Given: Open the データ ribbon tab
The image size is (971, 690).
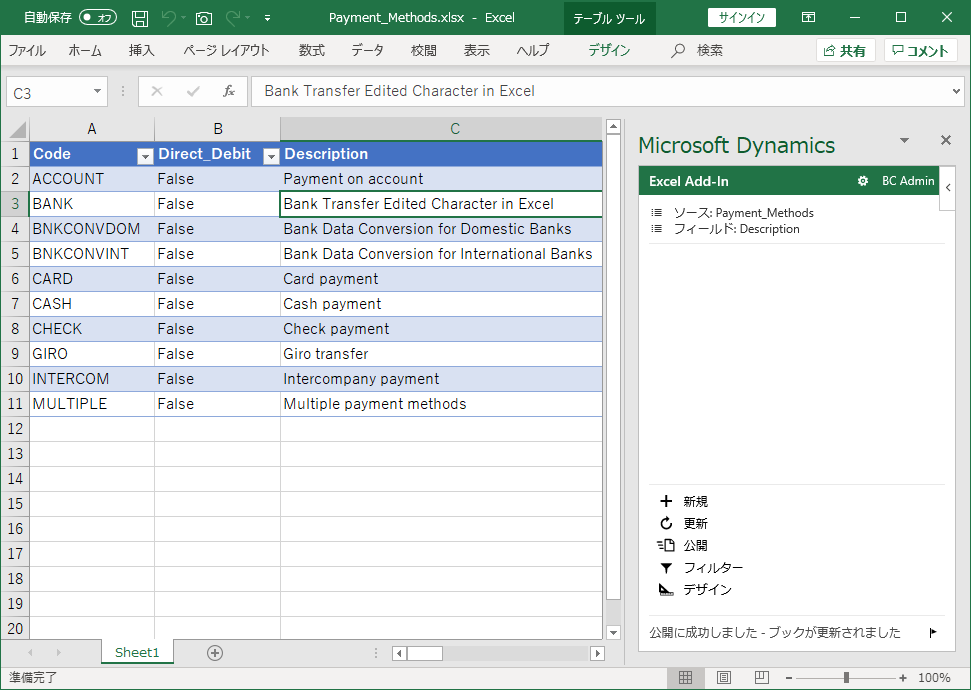Looking at the screenshot, I should point(367,50).
